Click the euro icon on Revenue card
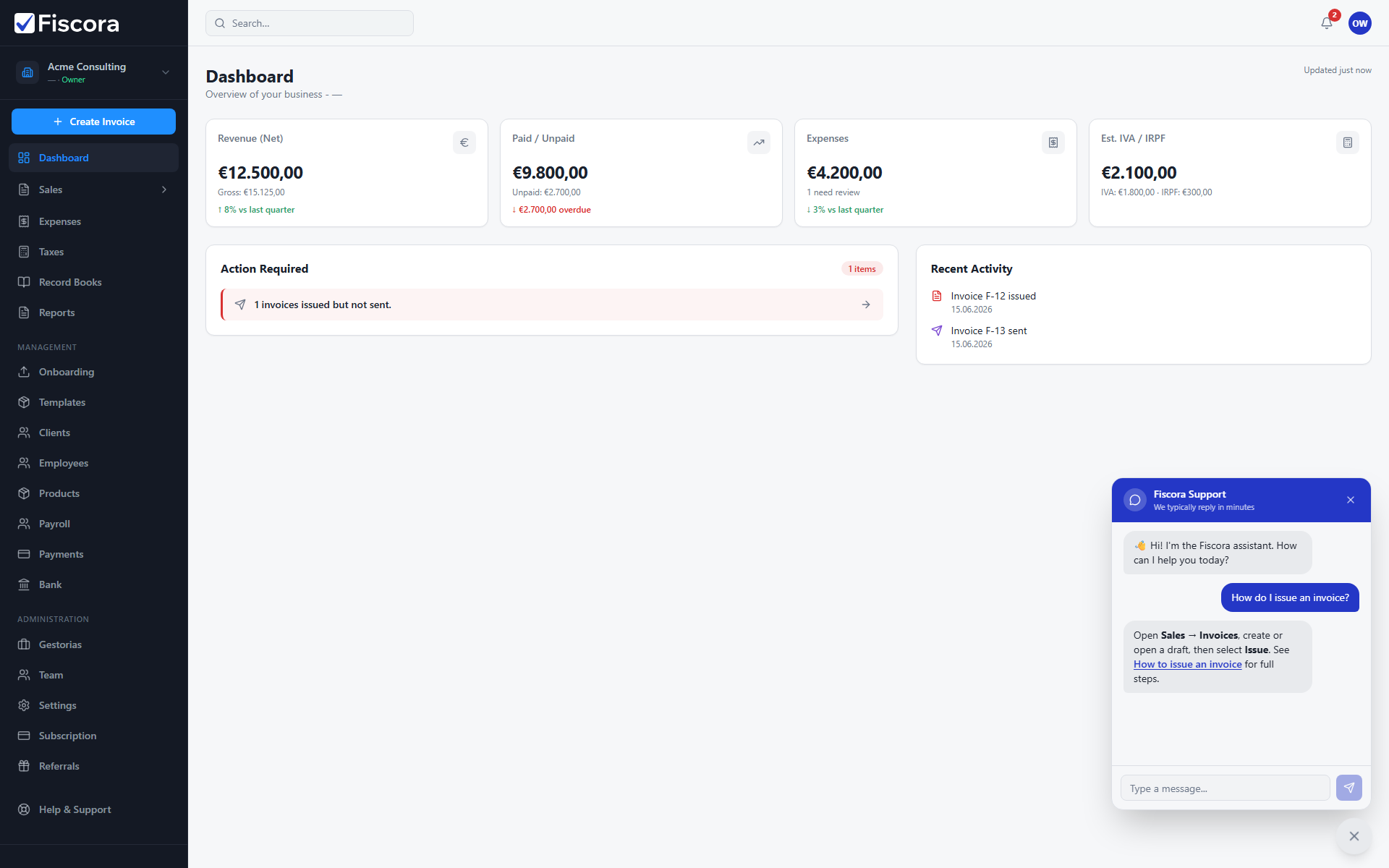1389x868 pixels. tap(464, 142)
